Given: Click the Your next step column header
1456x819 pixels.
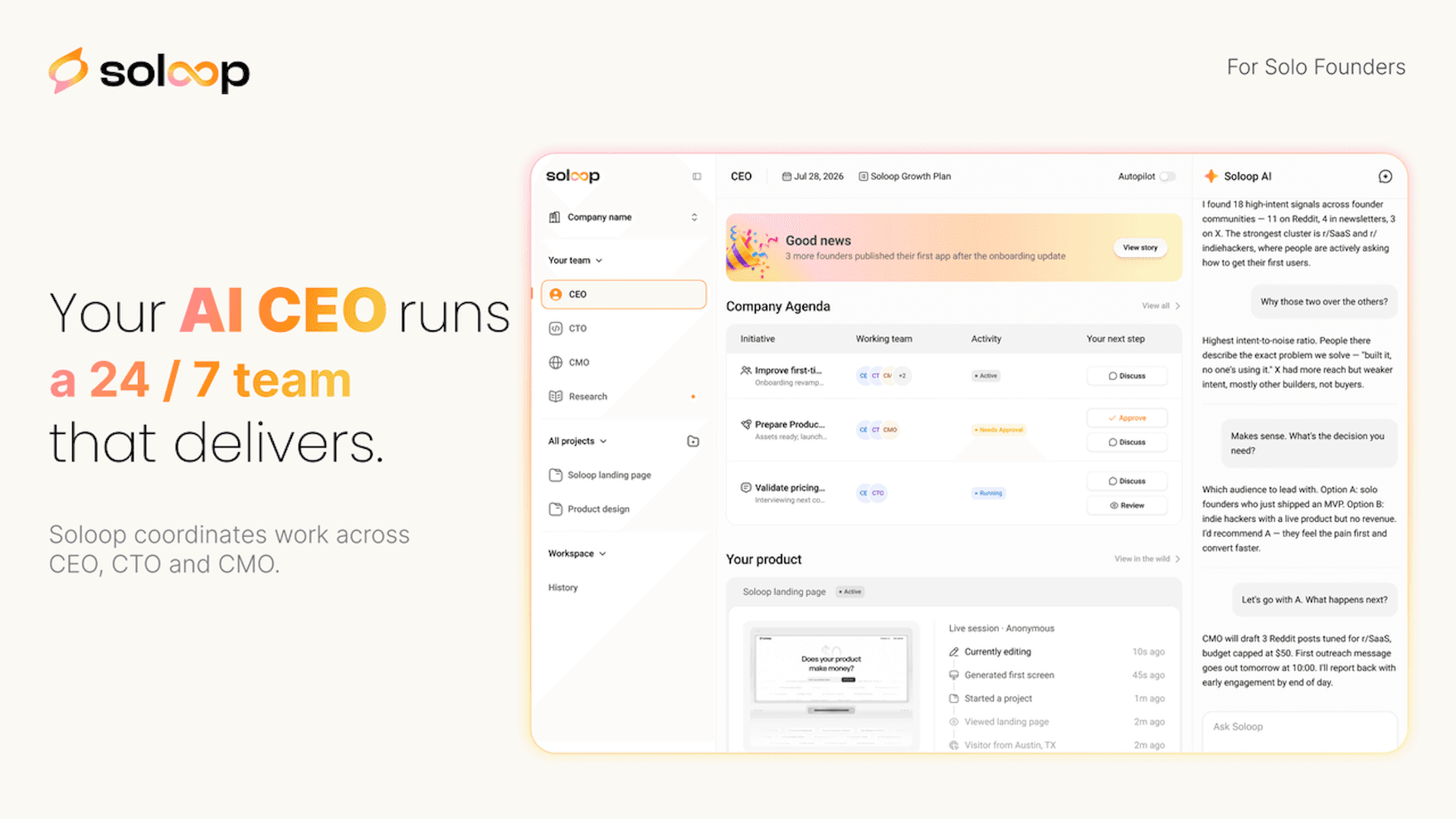Looking at the screenshot, I should (1116, 339).
